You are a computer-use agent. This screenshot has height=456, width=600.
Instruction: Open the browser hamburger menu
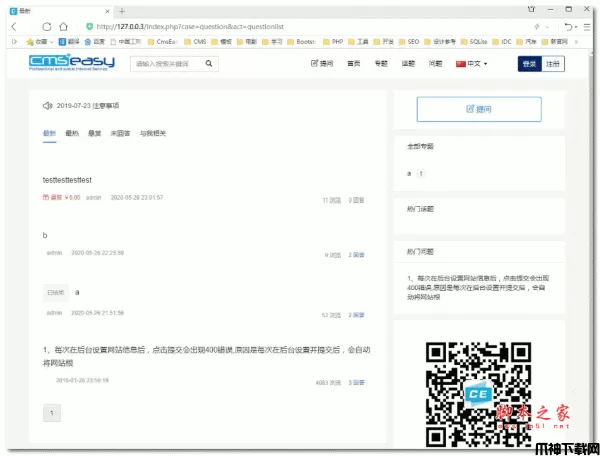coord(587,27)
